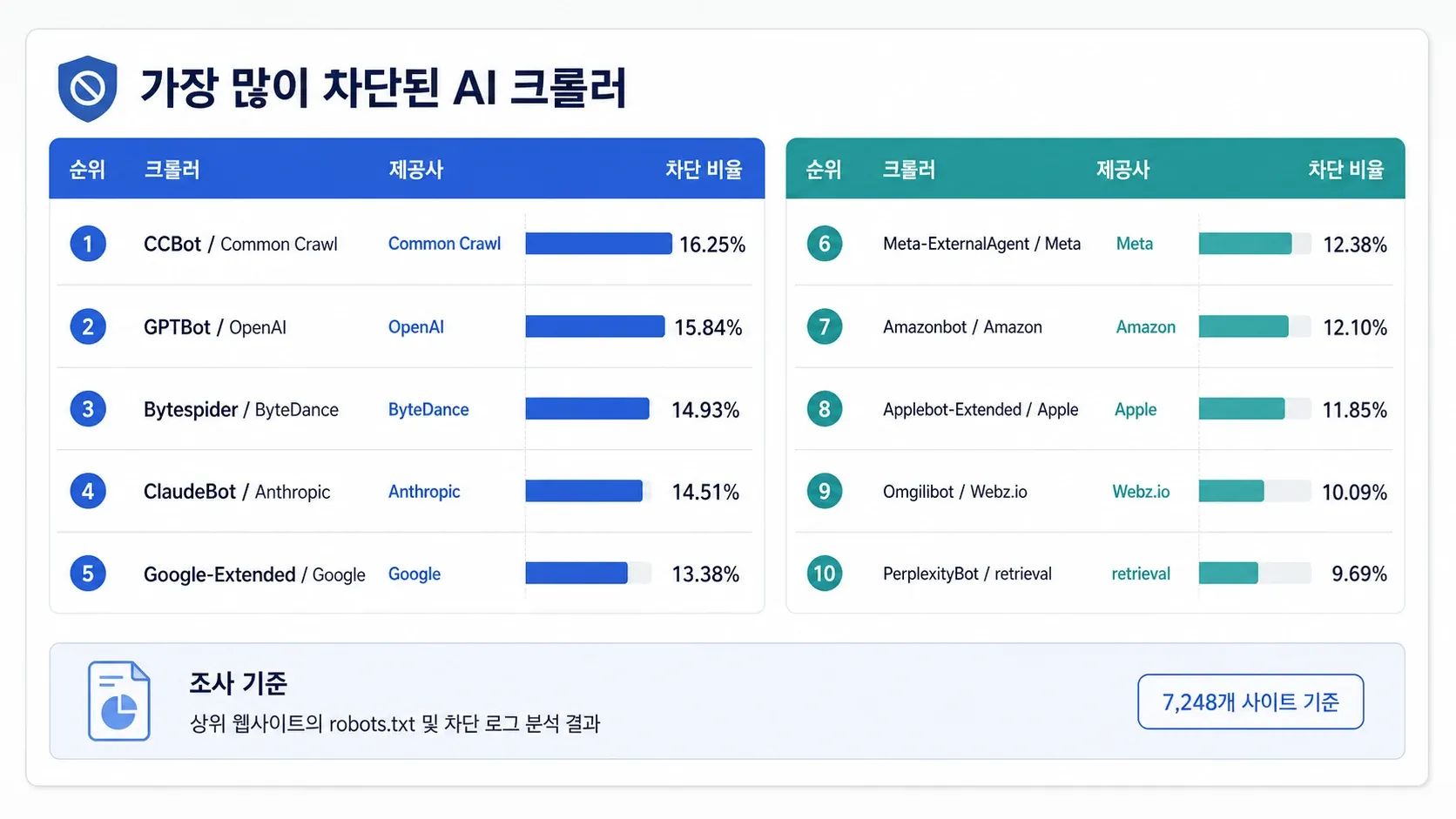Select the rank 6 number badge
This screenshot has height=819, width=1456.
pyautogui.click(x=825, y=244)
